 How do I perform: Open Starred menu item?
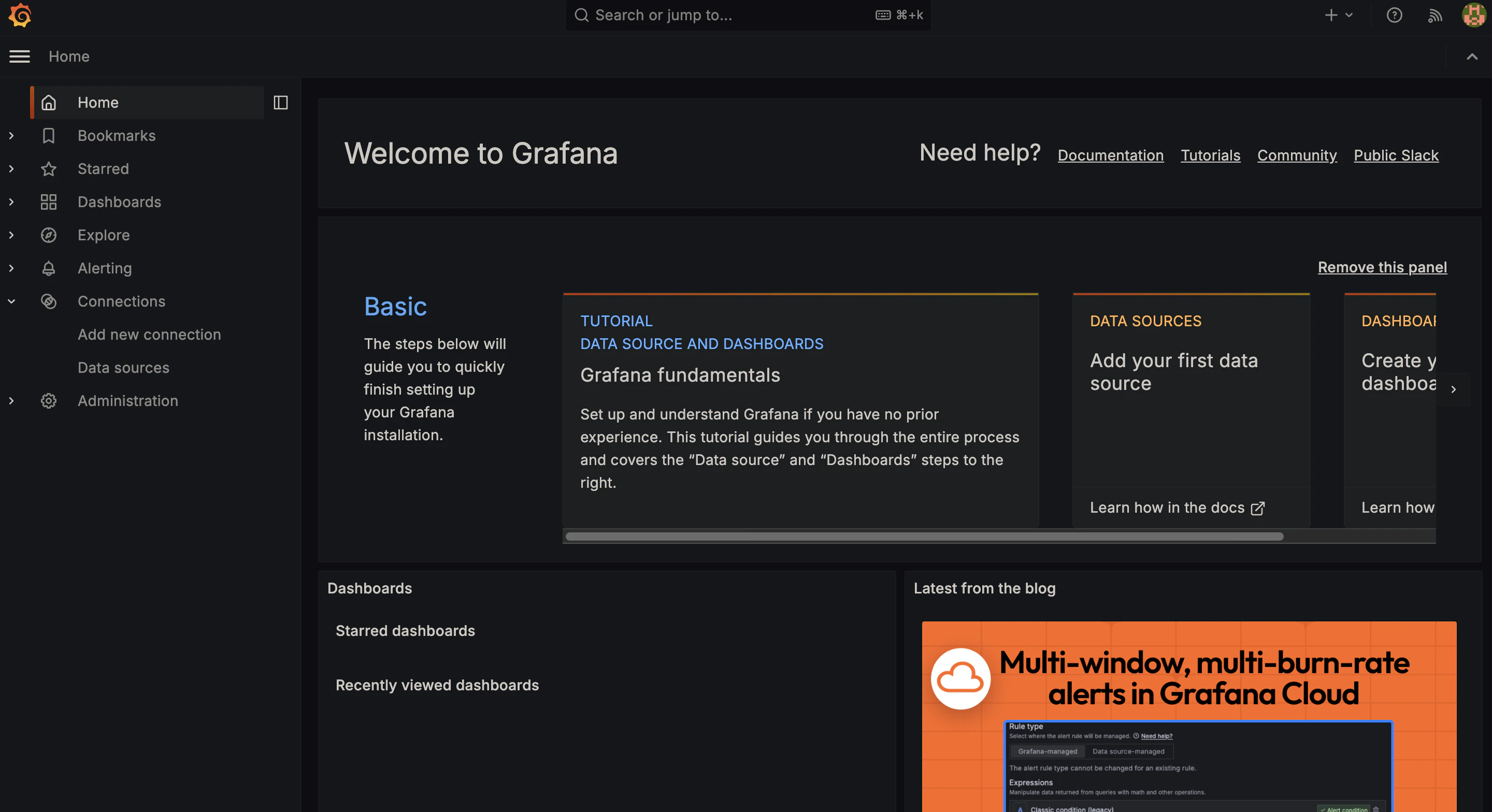103,168
